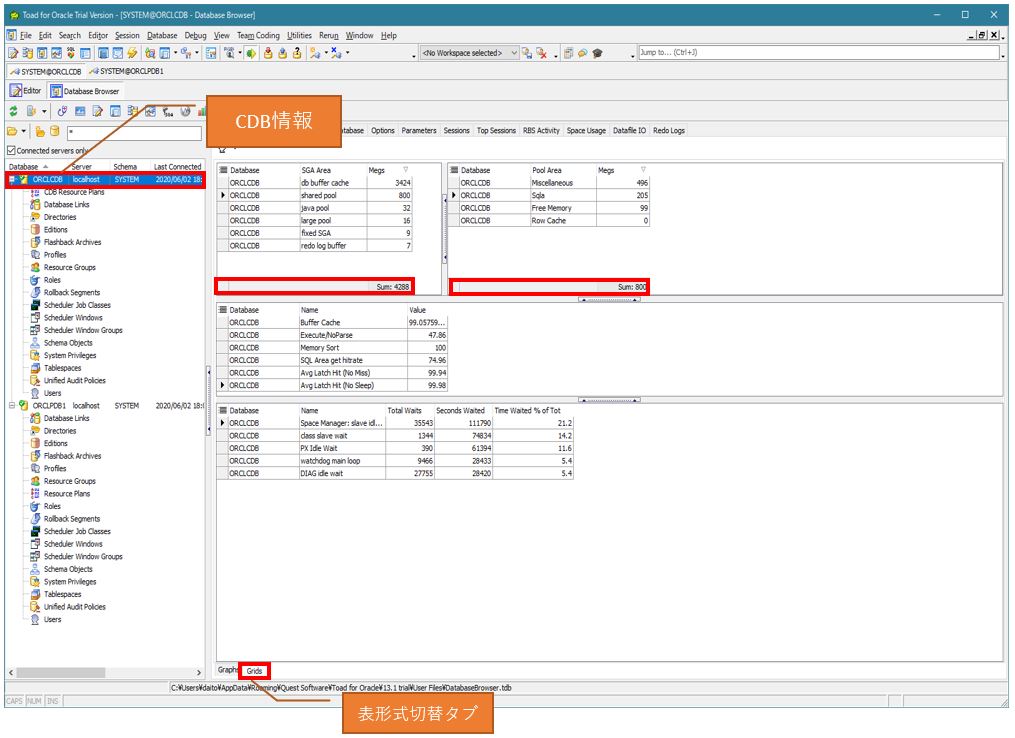1015x738 pixels.
Task: Click the yellow database cylinder icon by filter box
Action: coord(55,131)
